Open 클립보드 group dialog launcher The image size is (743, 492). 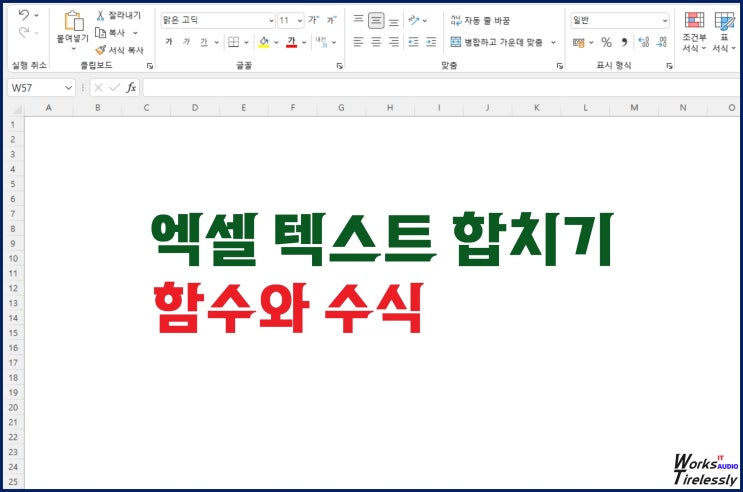(x=150, y=66)
